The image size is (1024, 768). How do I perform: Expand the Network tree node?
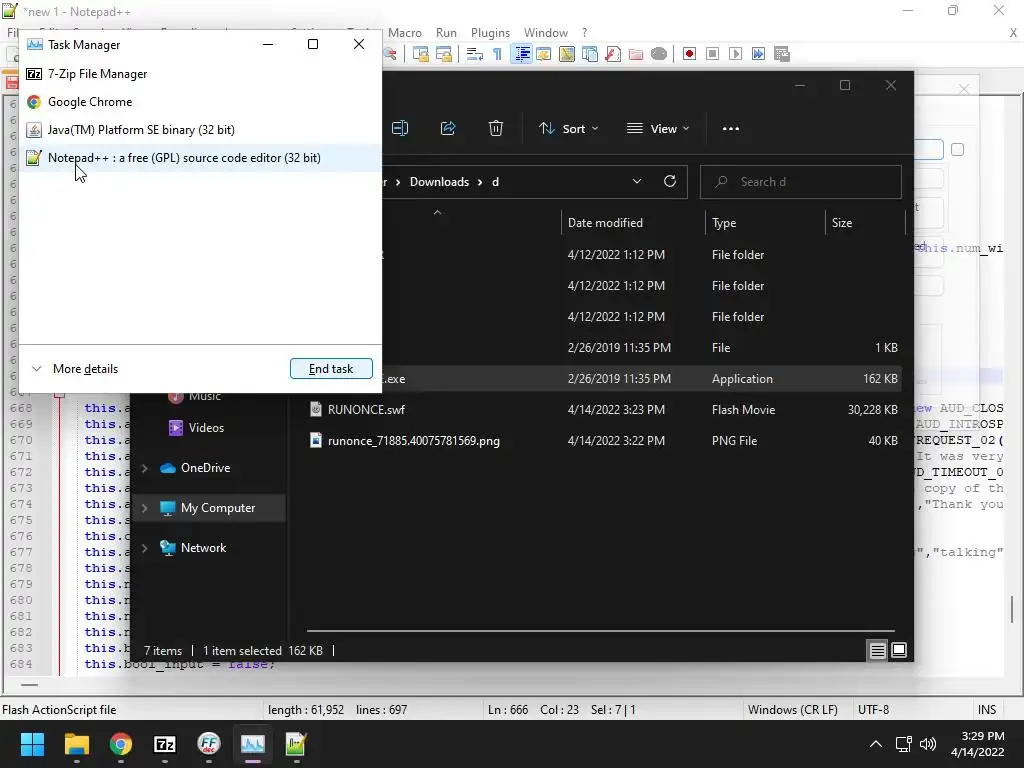click(x=144, y=548)
